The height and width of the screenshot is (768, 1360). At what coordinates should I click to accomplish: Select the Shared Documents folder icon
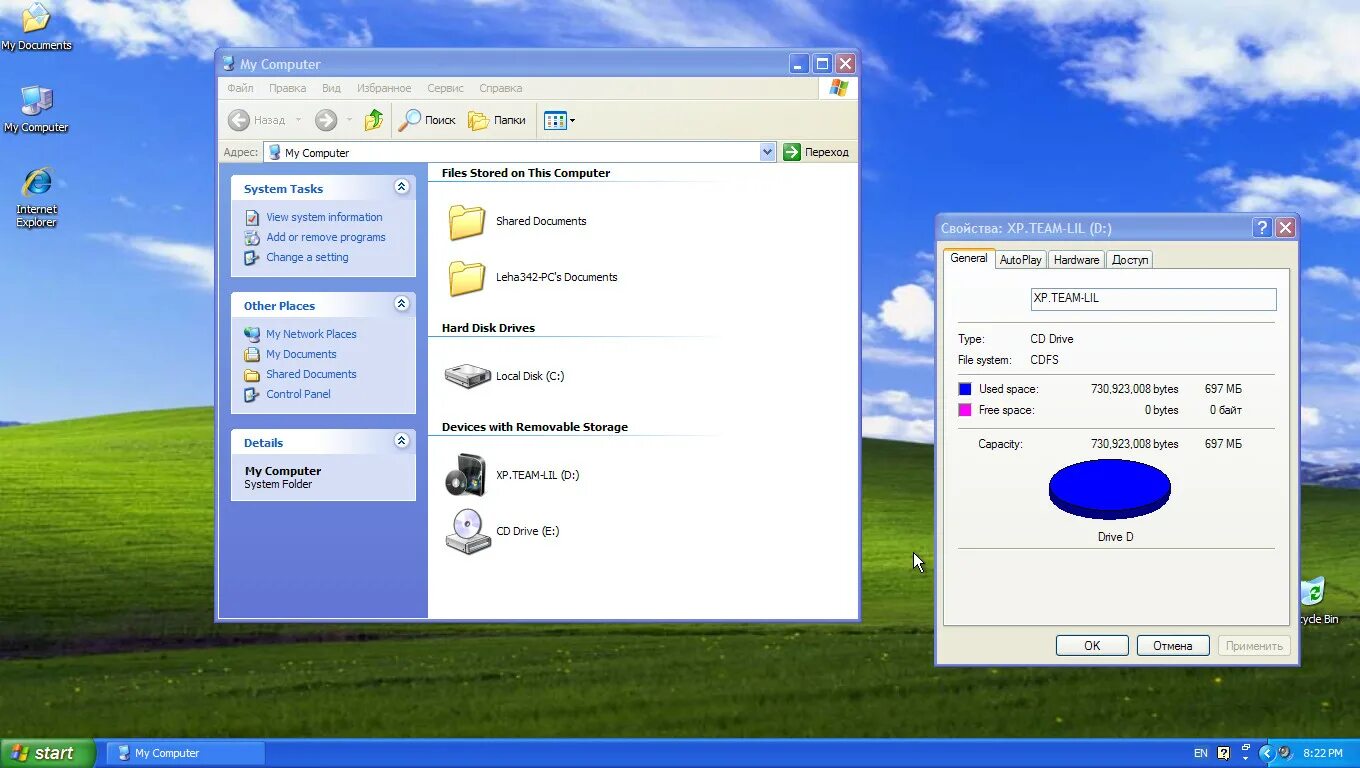tap(467, 222)
